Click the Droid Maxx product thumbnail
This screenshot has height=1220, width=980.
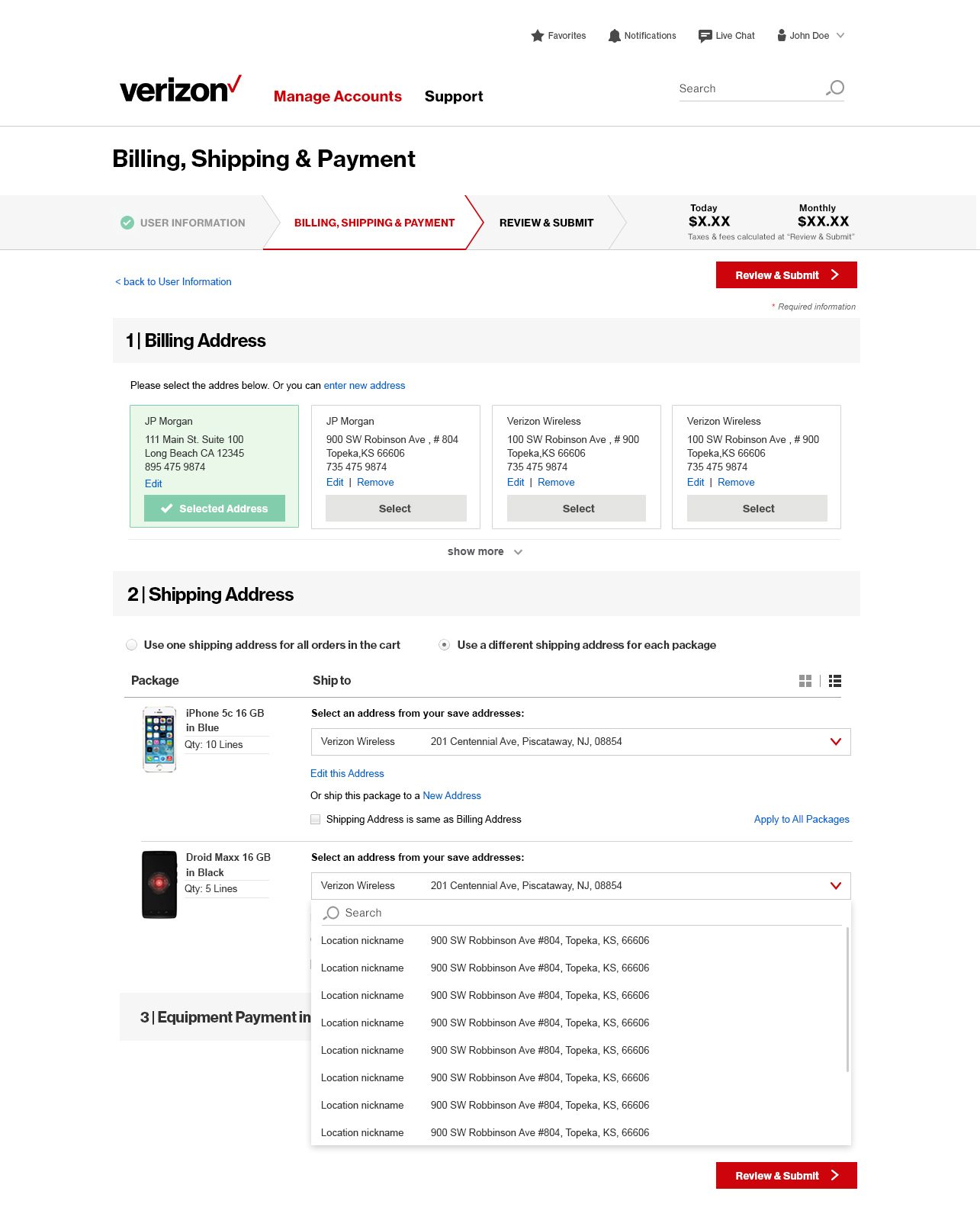coord(159,884)
